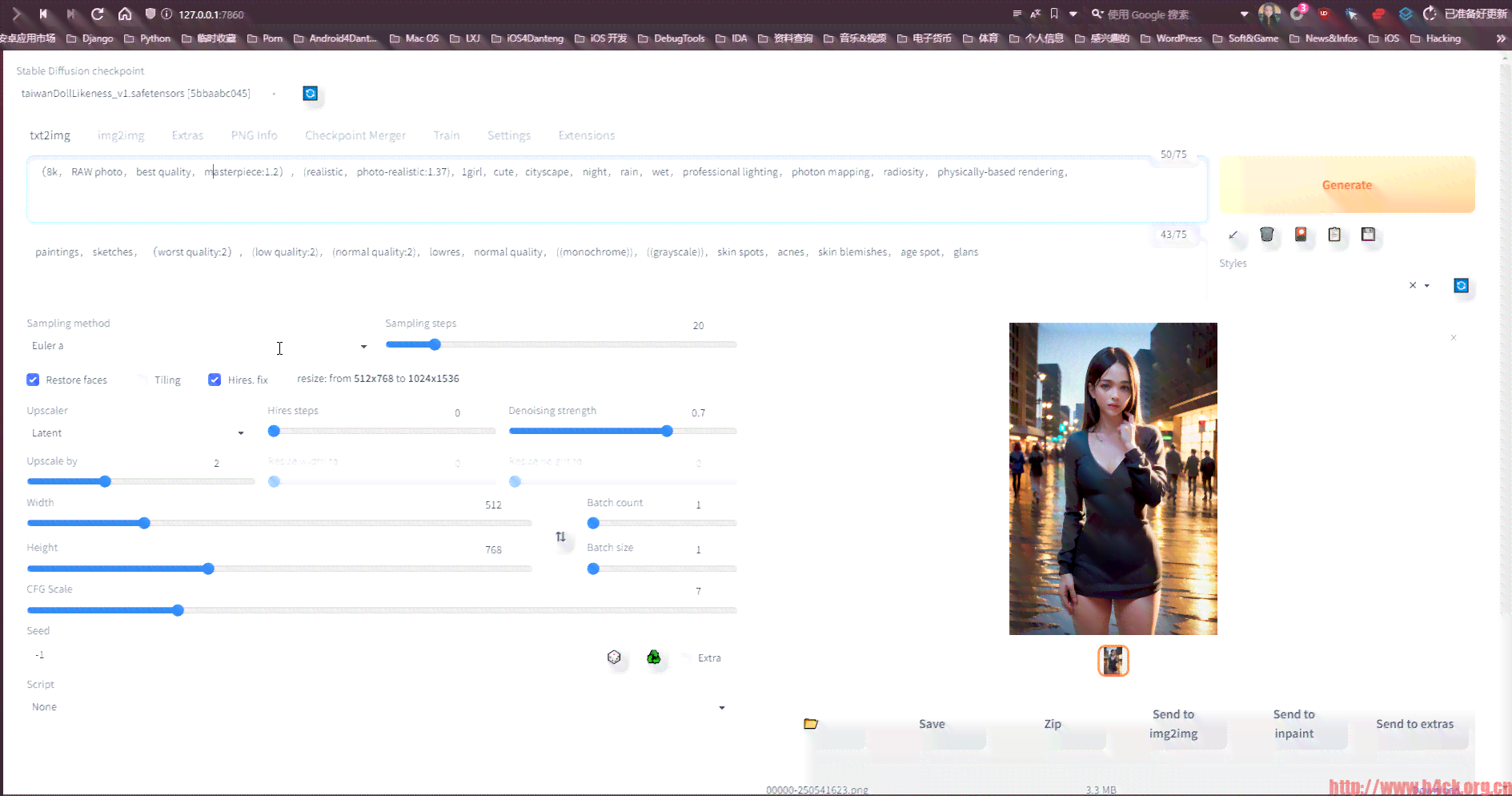Open the PNG Info tab
1512x796 pixels.
point(255,135)
